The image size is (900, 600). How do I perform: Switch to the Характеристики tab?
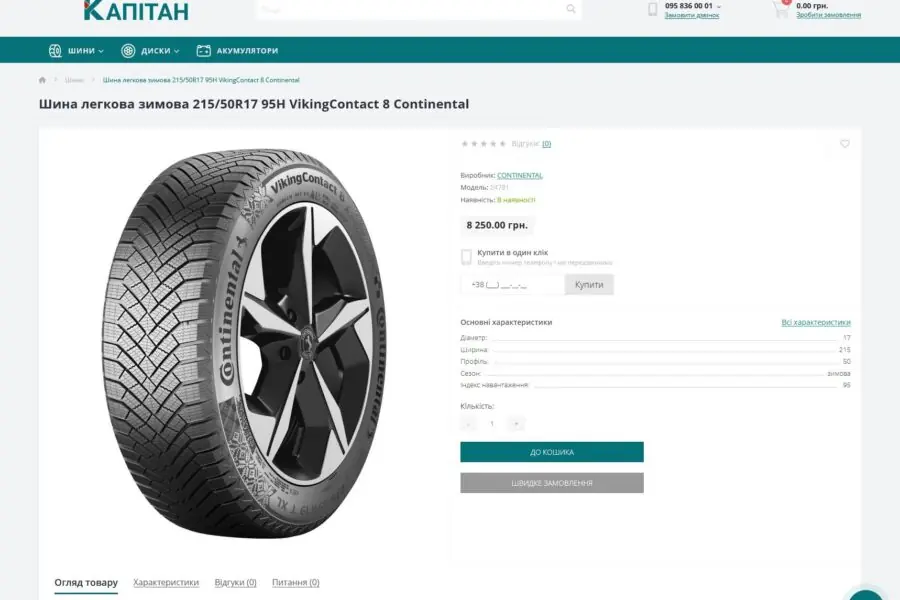coord(166,582)
